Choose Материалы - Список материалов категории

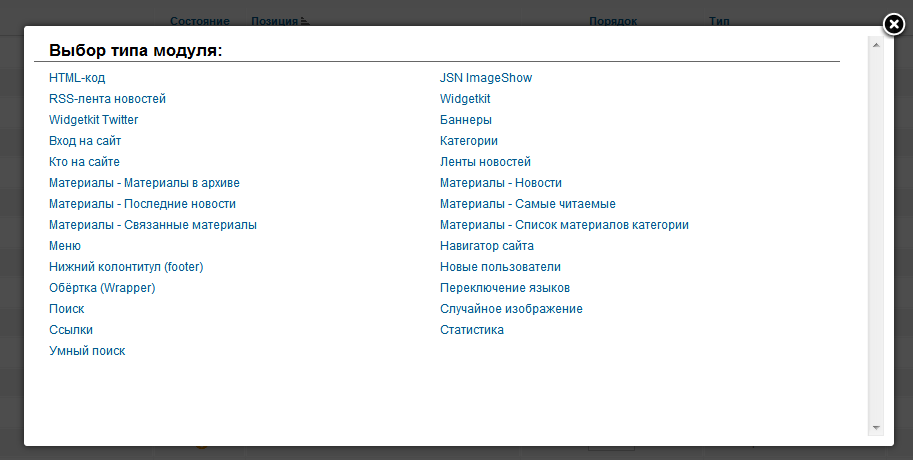564,225
